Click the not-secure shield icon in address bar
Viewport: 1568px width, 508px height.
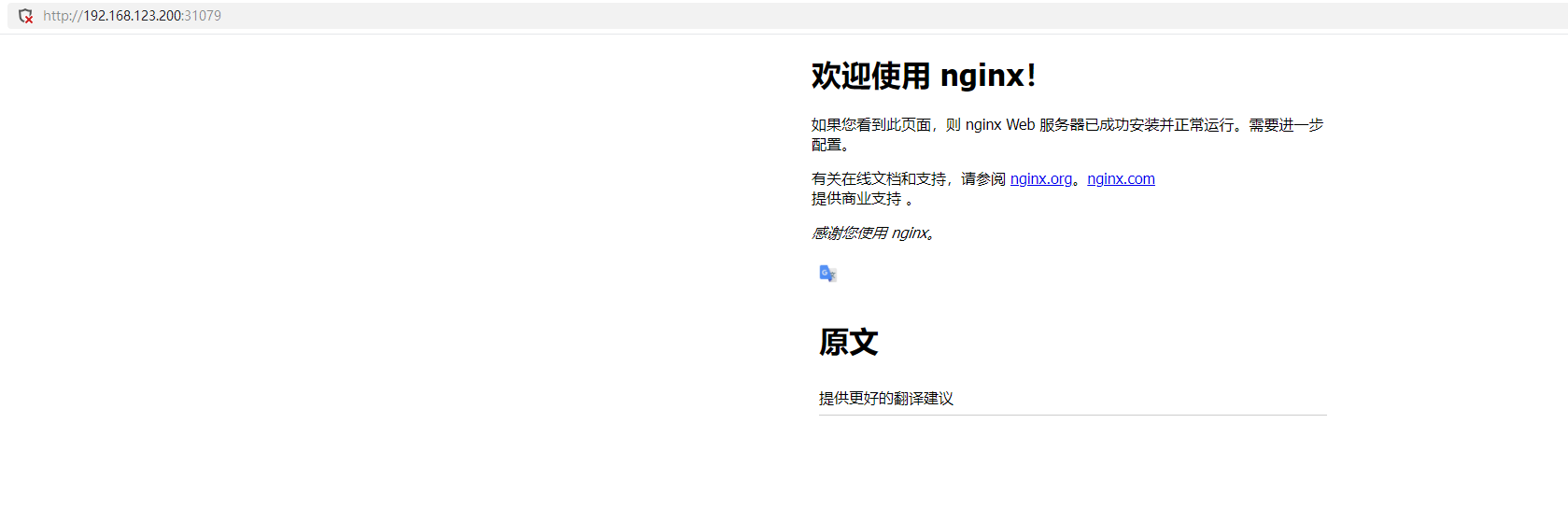click(25, 16)
